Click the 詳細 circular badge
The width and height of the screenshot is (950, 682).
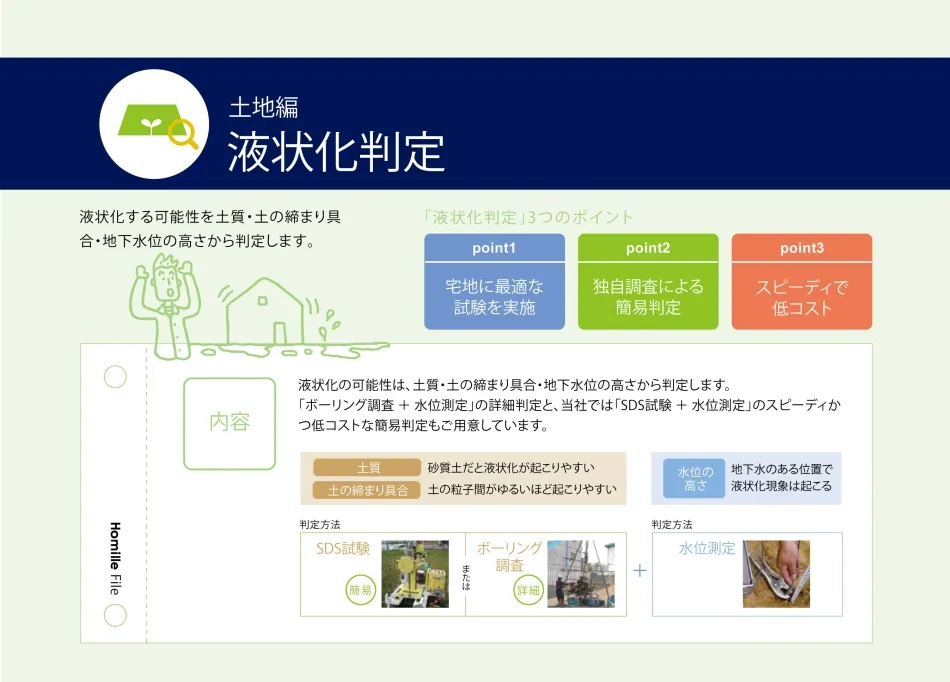528,590
